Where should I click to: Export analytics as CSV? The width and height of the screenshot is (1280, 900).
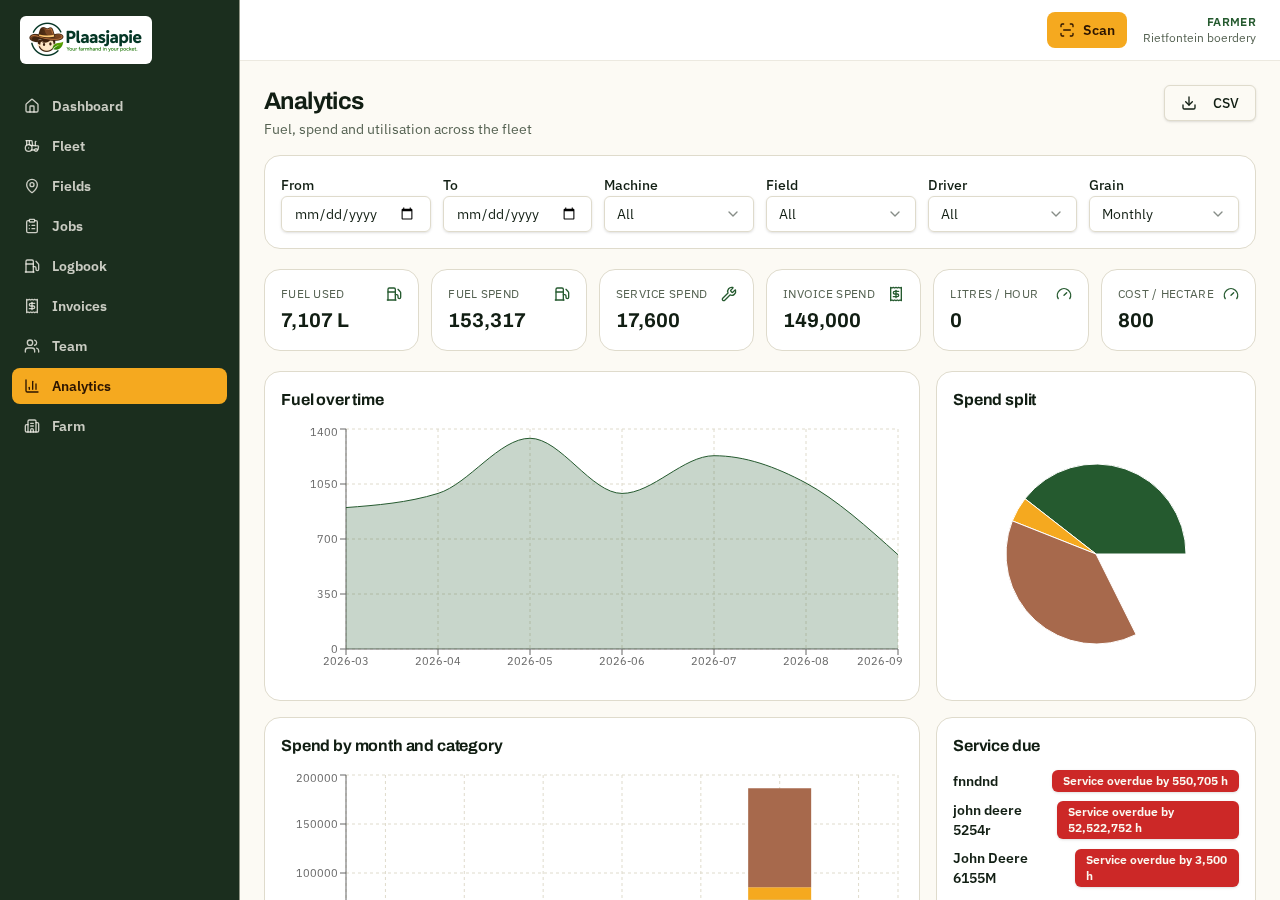[x=1210, y=103]
